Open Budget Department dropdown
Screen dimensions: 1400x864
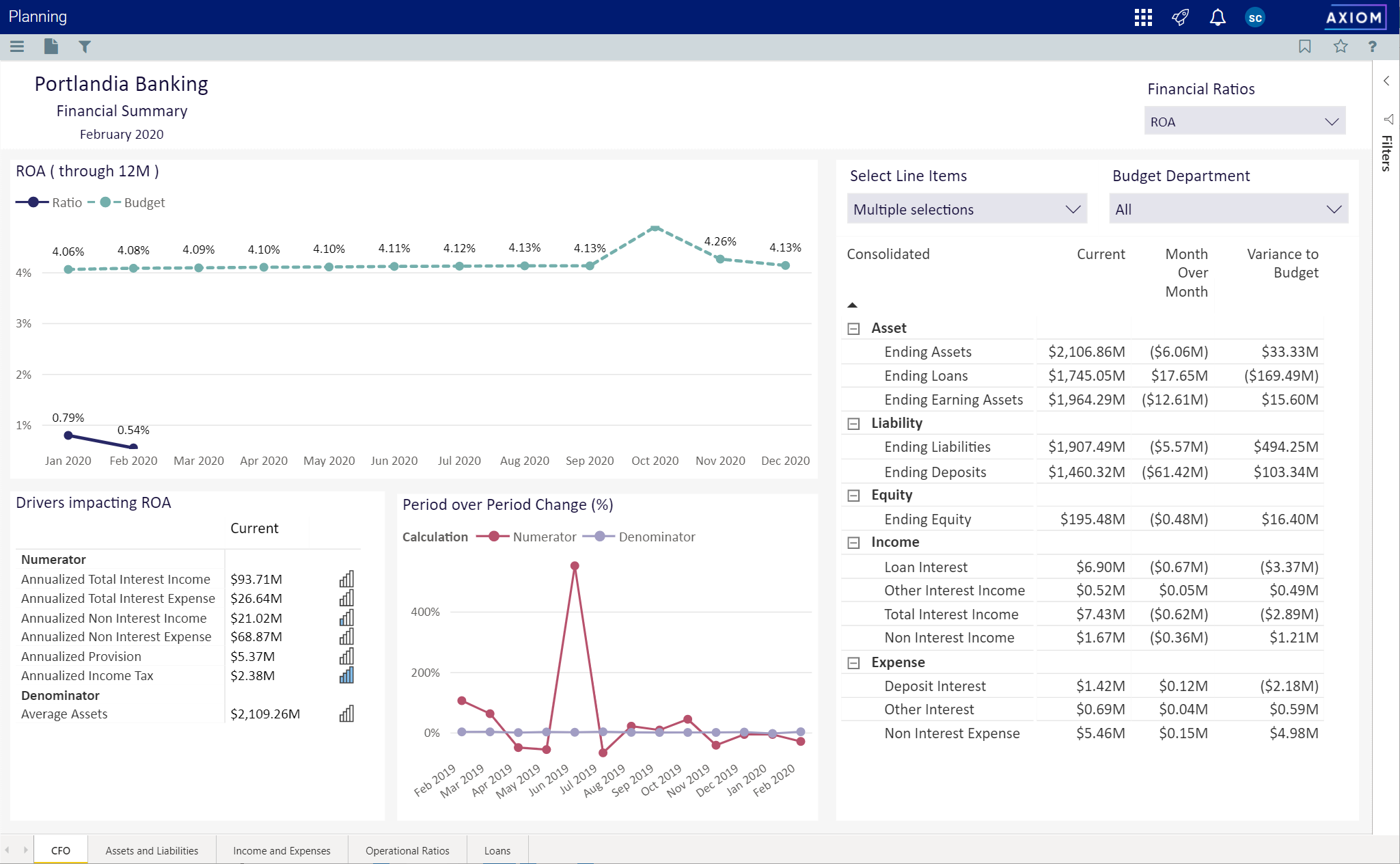[x=1228, y=209]
